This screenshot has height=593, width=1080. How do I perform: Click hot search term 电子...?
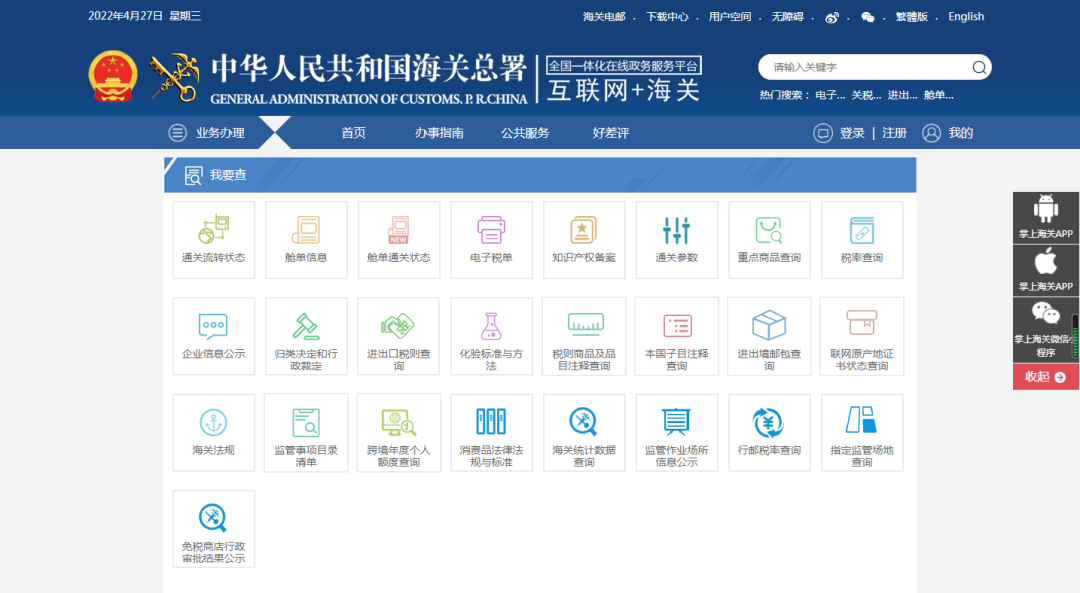(x=830, y=95)
